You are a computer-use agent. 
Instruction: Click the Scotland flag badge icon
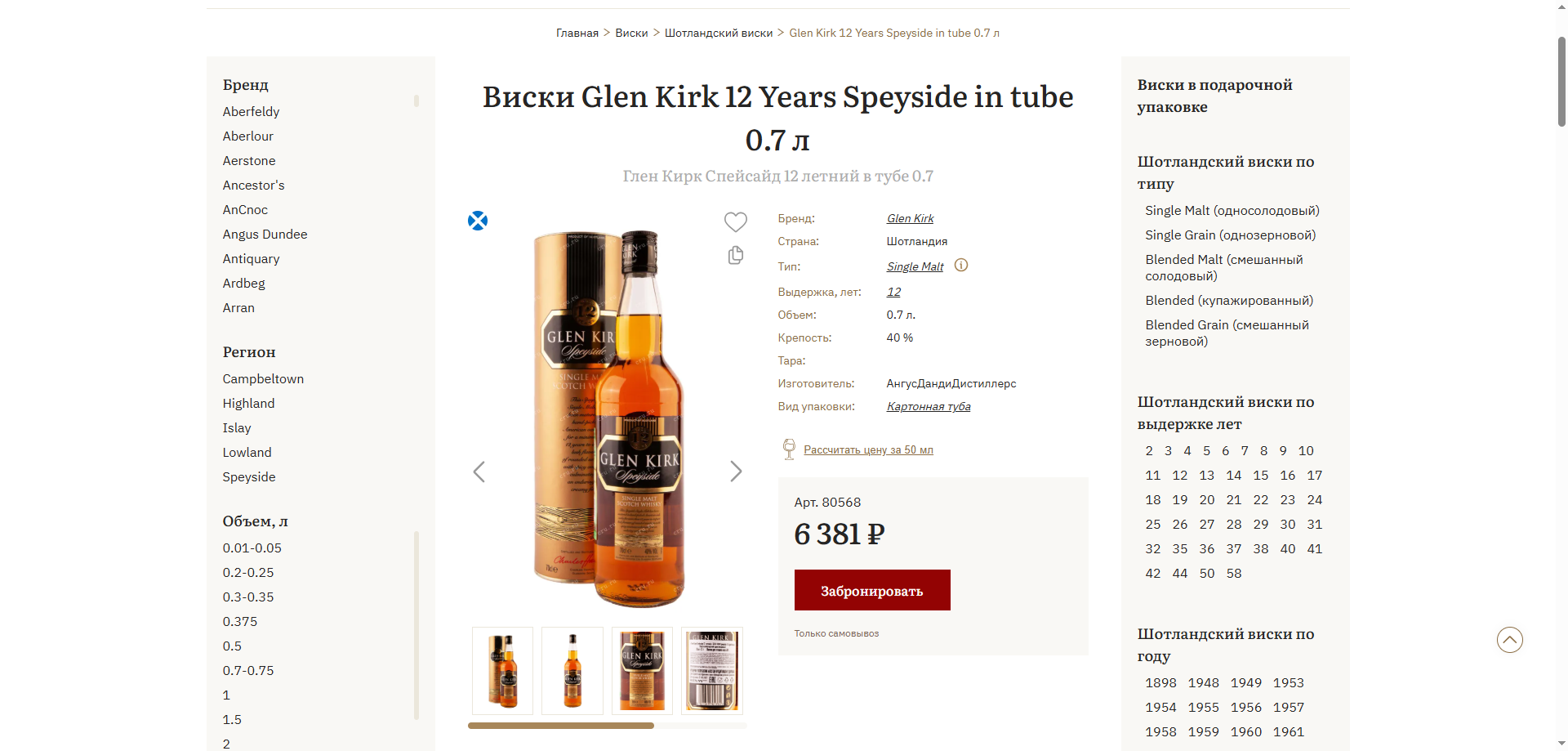click(478, 221)
